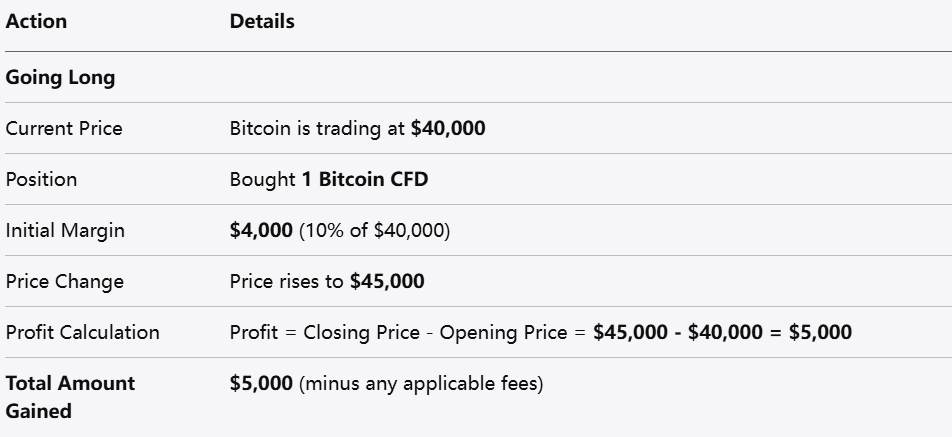Click the bold '$4,000' margin amount
This screenshot has width=952, height=437.
click(x=261, y=231)
